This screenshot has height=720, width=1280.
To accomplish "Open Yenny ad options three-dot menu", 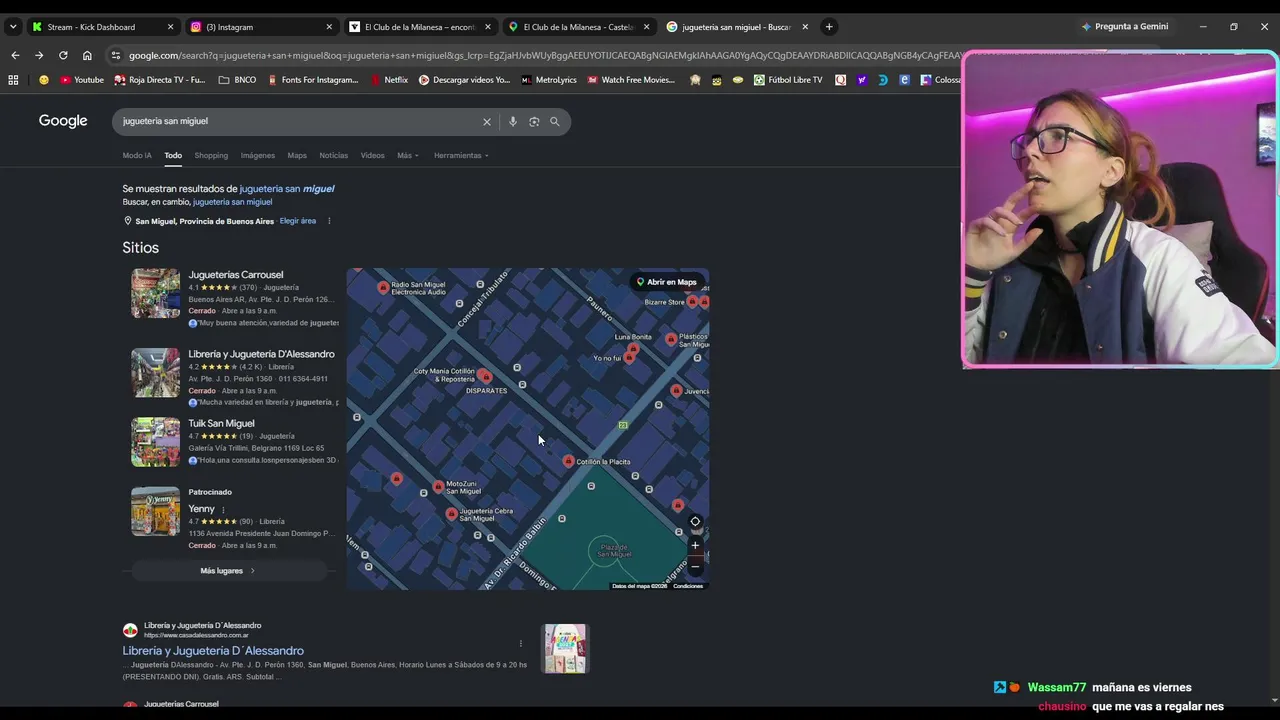I will click(223, 509).
